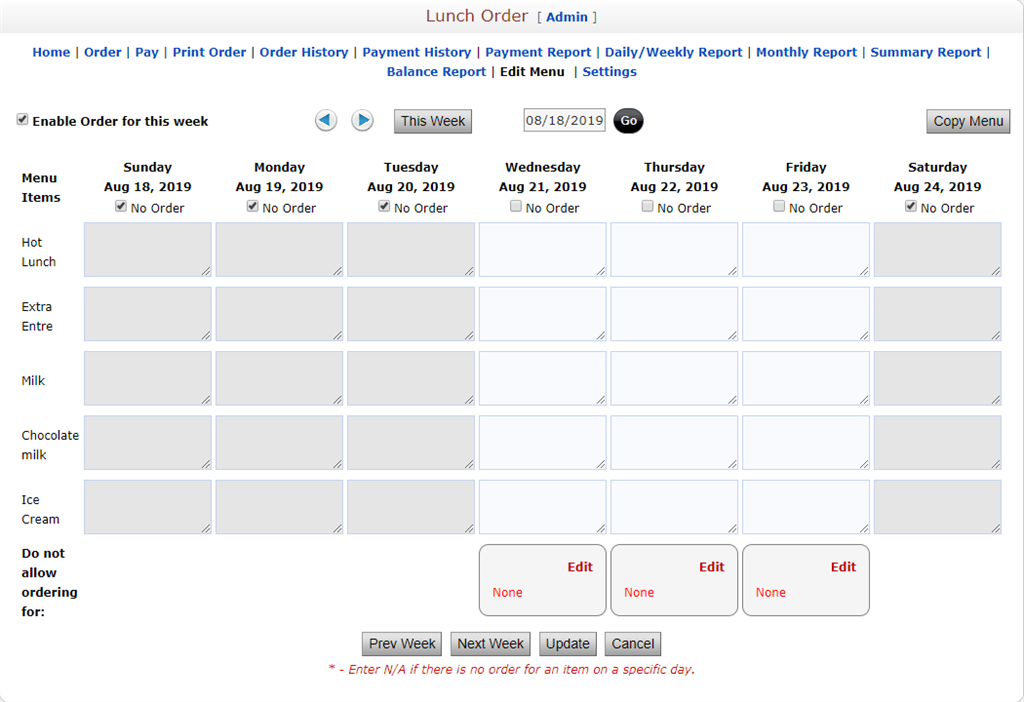The width and height of the screenshot is (1024, 702).
Task: Advance one week using blue right arrow
Action: 362,120
